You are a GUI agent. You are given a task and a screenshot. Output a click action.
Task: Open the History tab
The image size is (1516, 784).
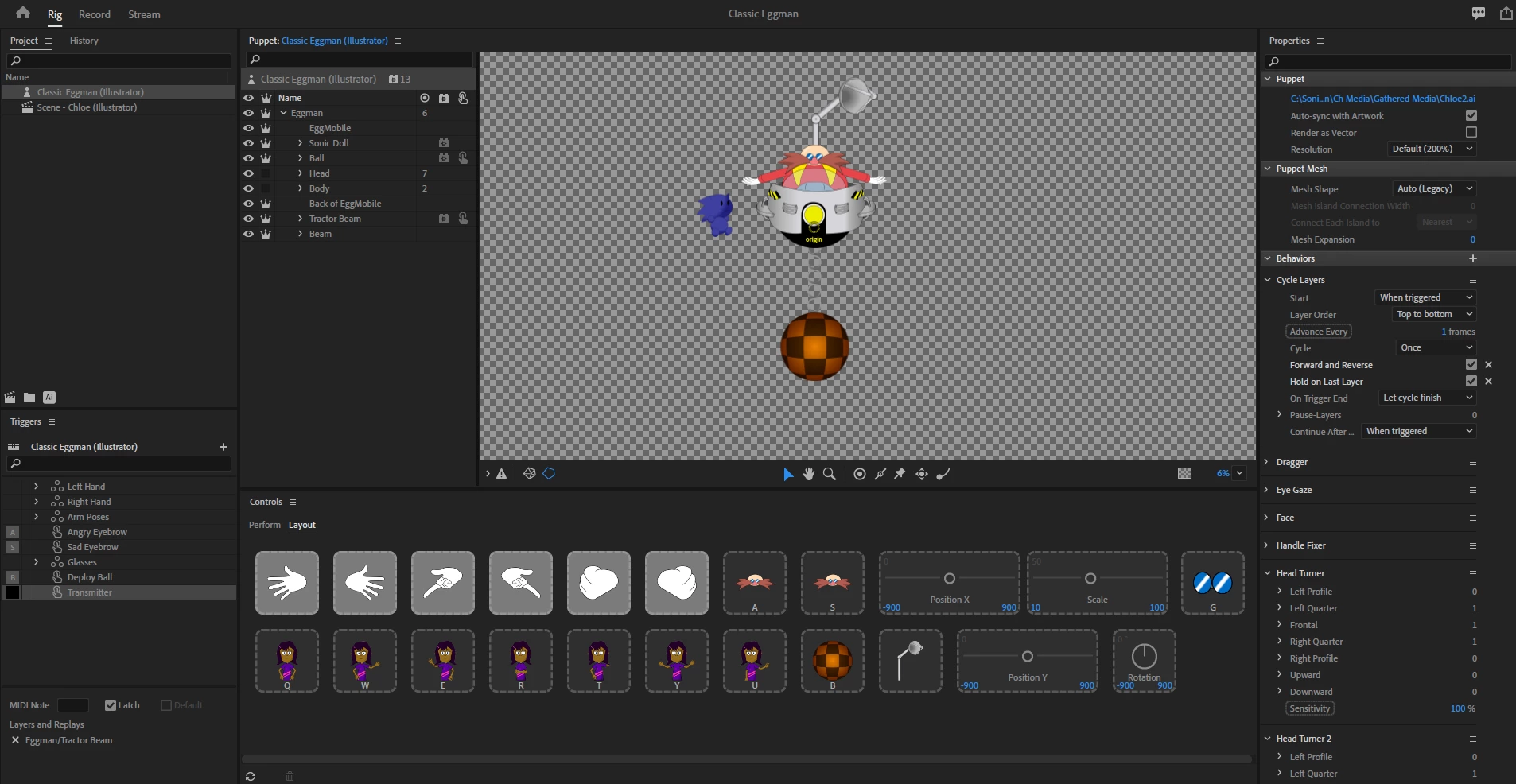pos(84,41)
